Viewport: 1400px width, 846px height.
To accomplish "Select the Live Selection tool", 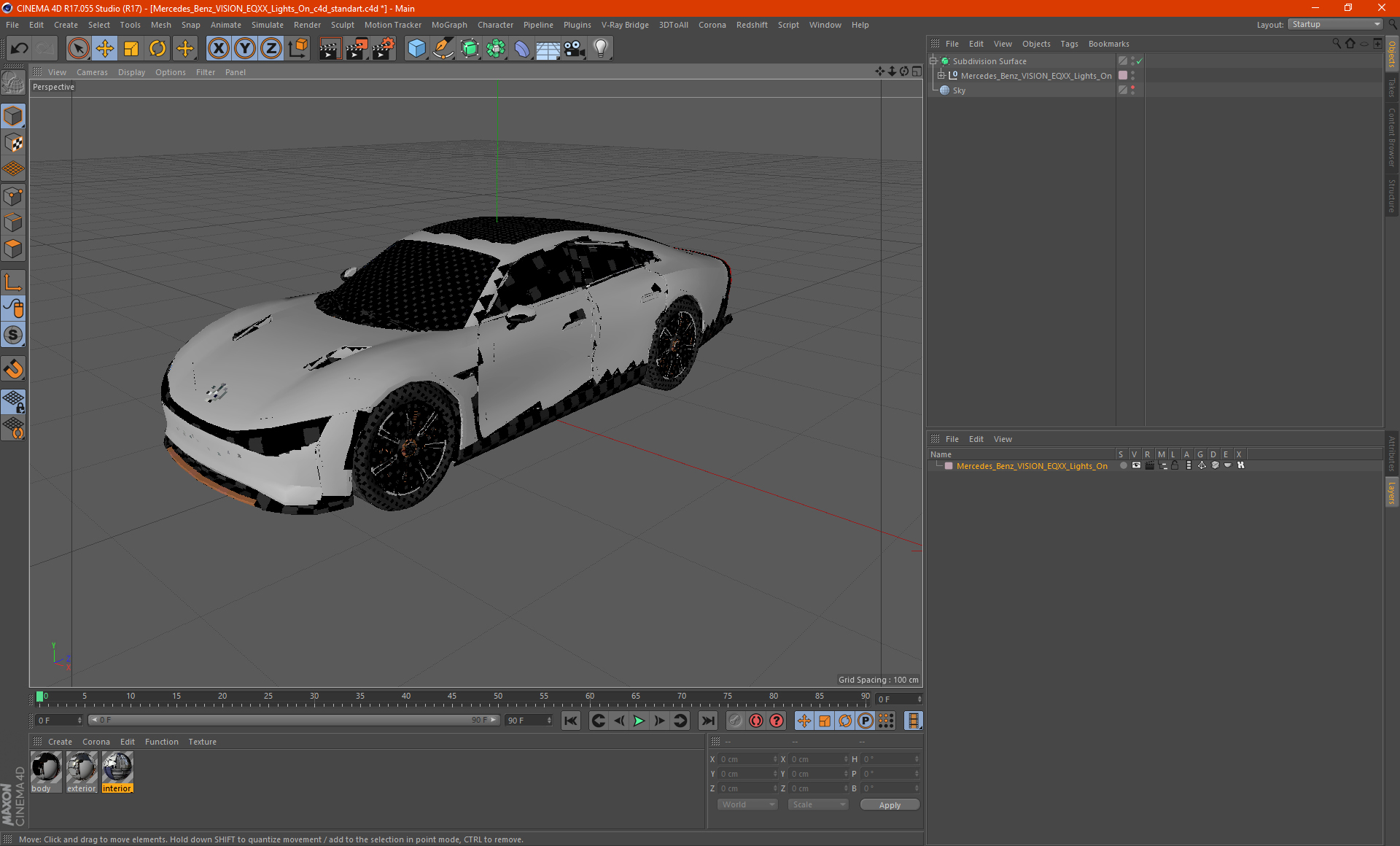I will click(x=78, y=49).
